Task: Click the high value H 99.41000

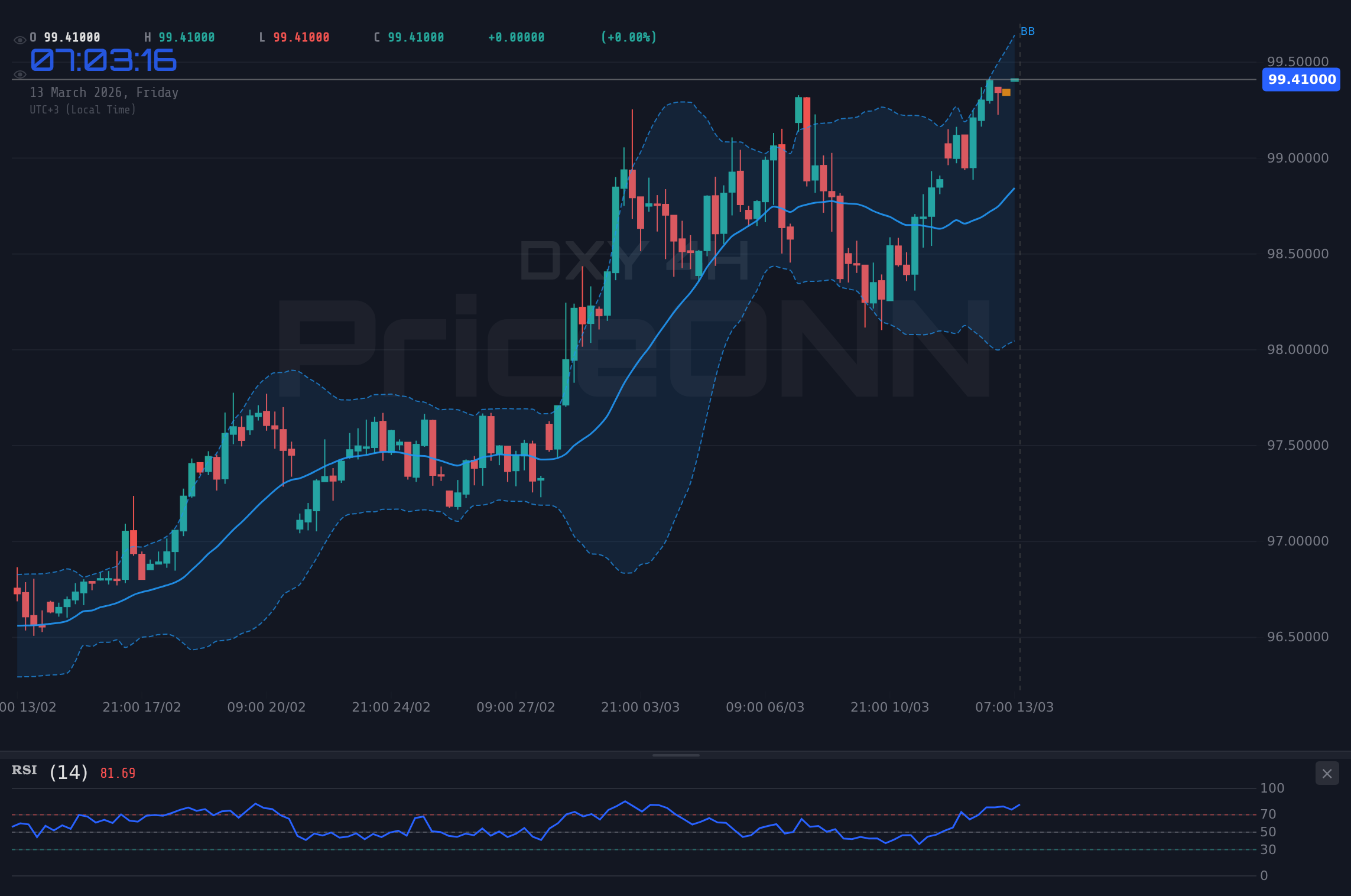Action: (x=180, y=37)
